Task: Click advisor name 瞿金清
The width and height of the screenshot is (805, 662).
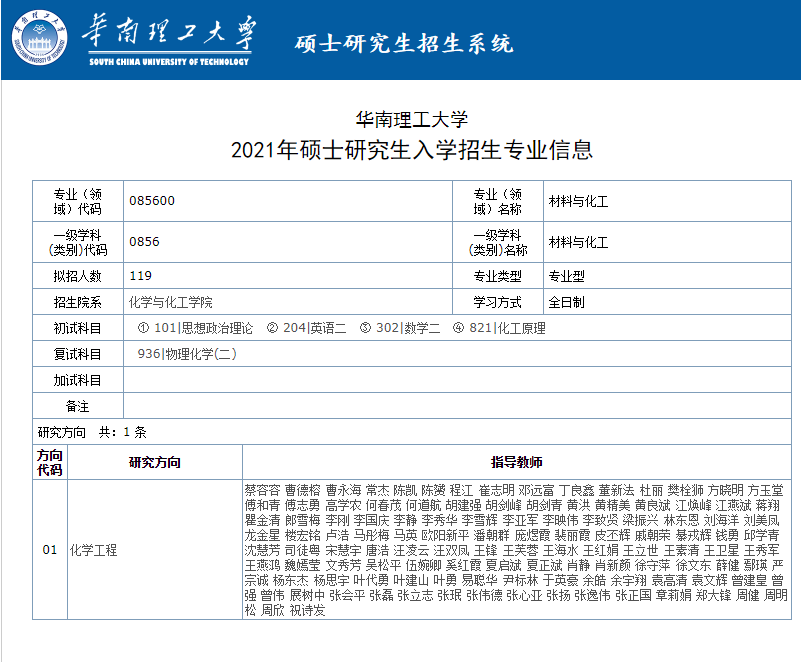Action: 262,520
